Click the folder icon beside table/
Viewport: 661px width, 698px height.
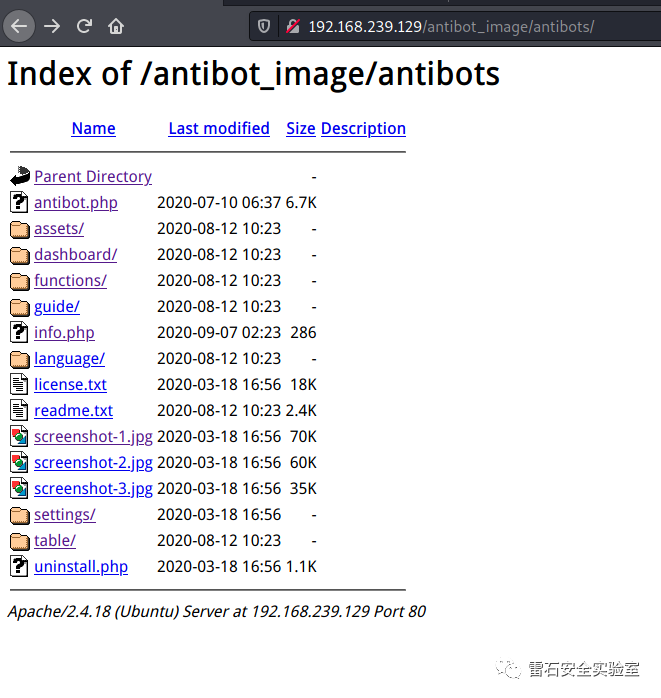click(20, 541)
